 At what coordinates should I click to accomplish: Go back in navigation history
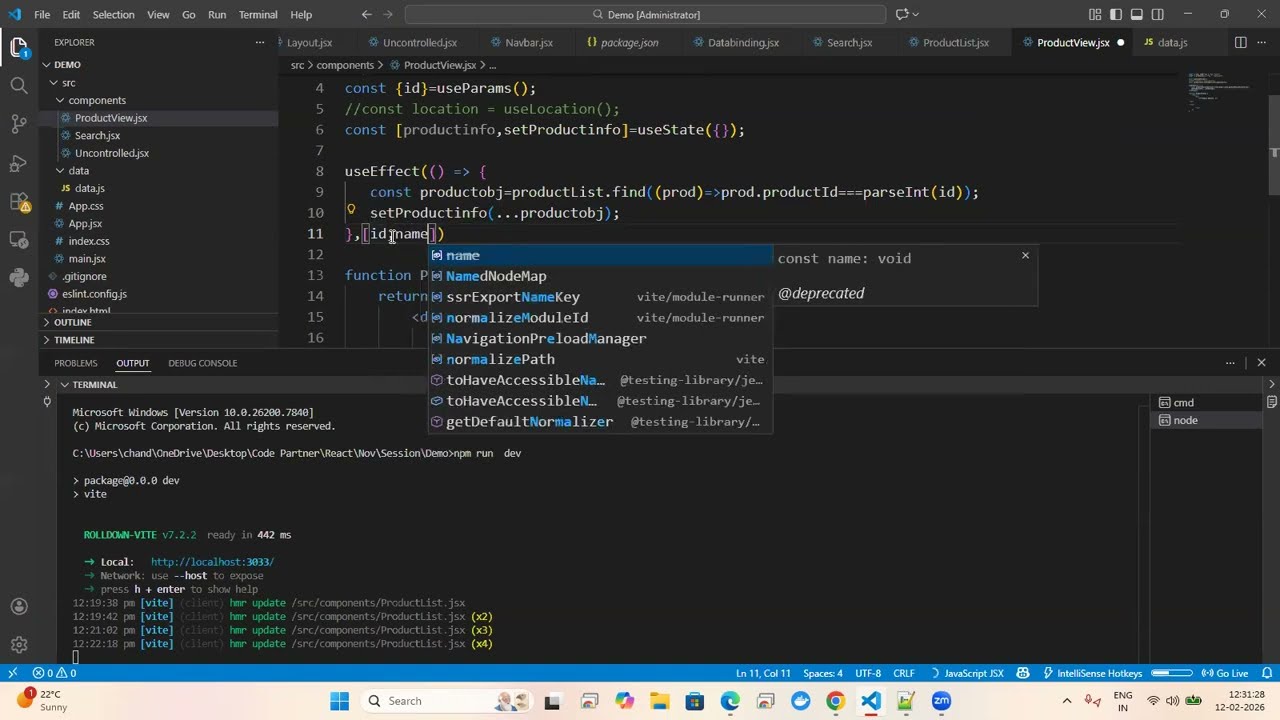pos(366,14)
